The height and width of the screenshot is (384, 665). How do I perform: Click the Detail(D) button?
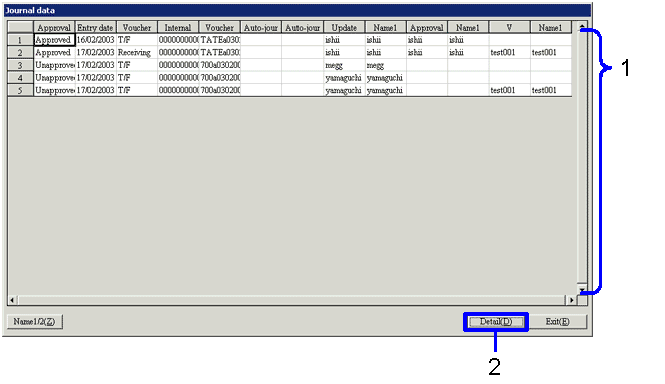tap(496, 322)
